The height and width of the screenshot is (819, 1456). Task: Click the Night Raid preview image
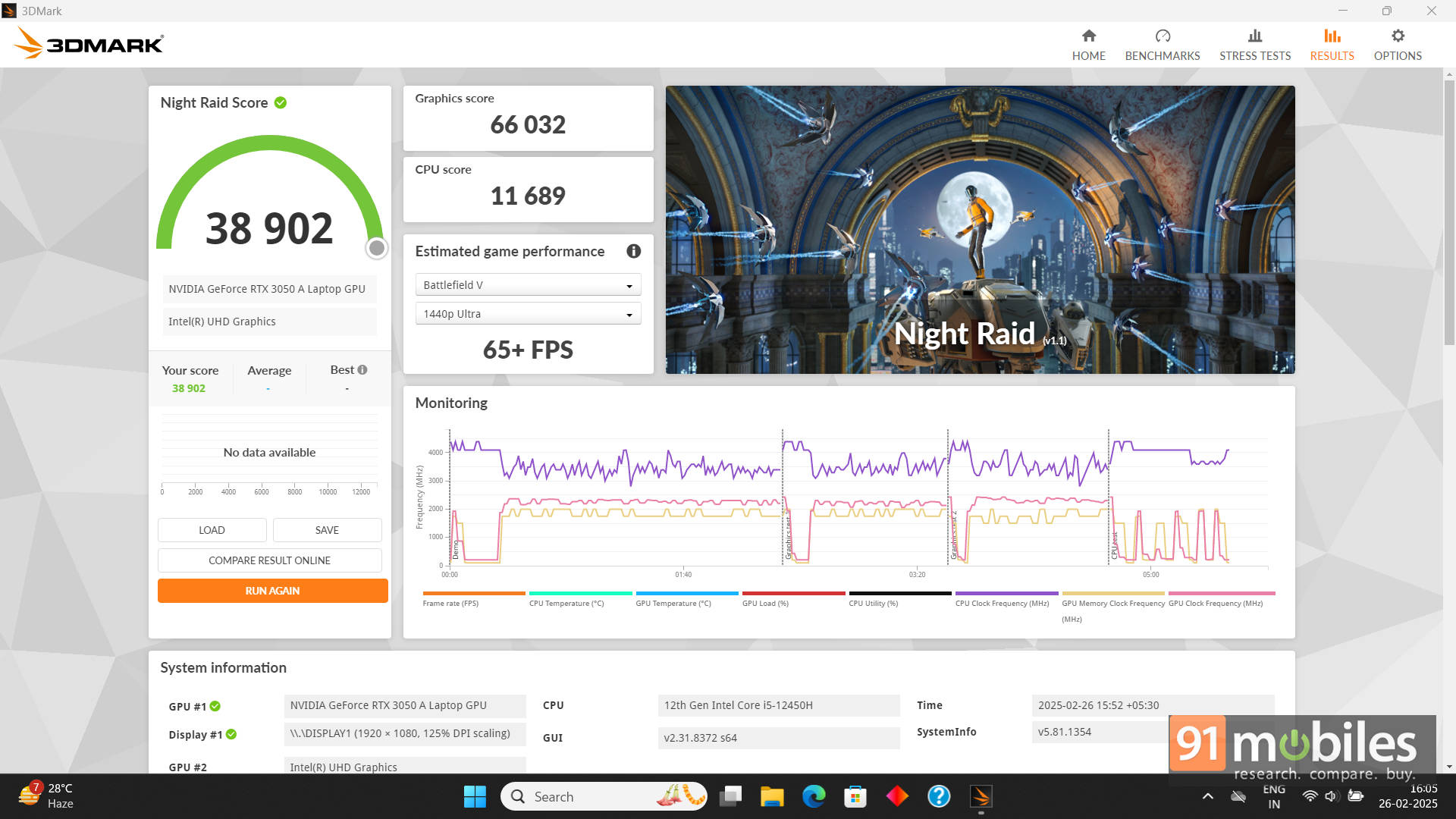point(980,229)
